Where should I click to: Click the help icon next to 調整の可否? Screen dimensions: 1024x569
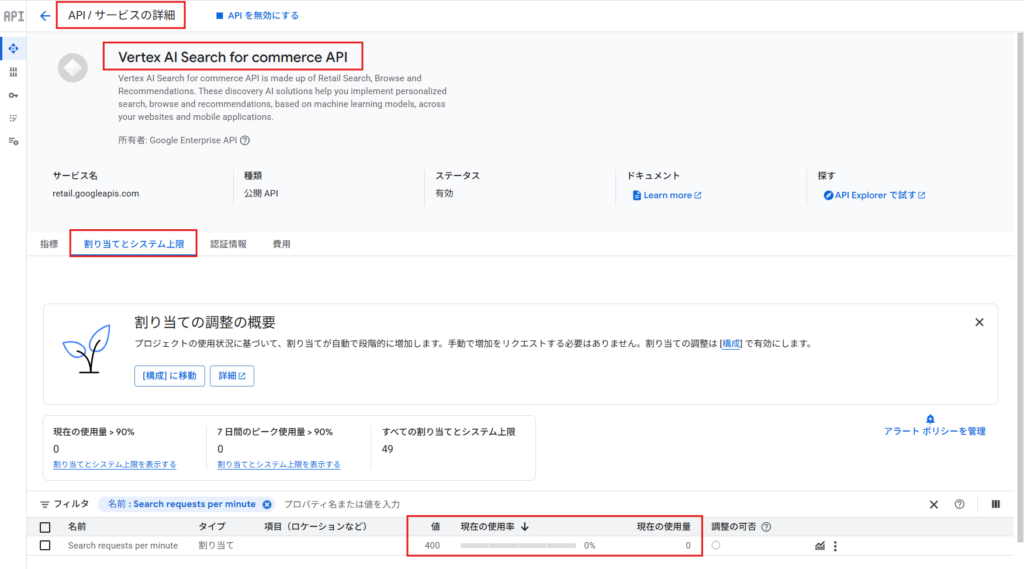[766, 527]
